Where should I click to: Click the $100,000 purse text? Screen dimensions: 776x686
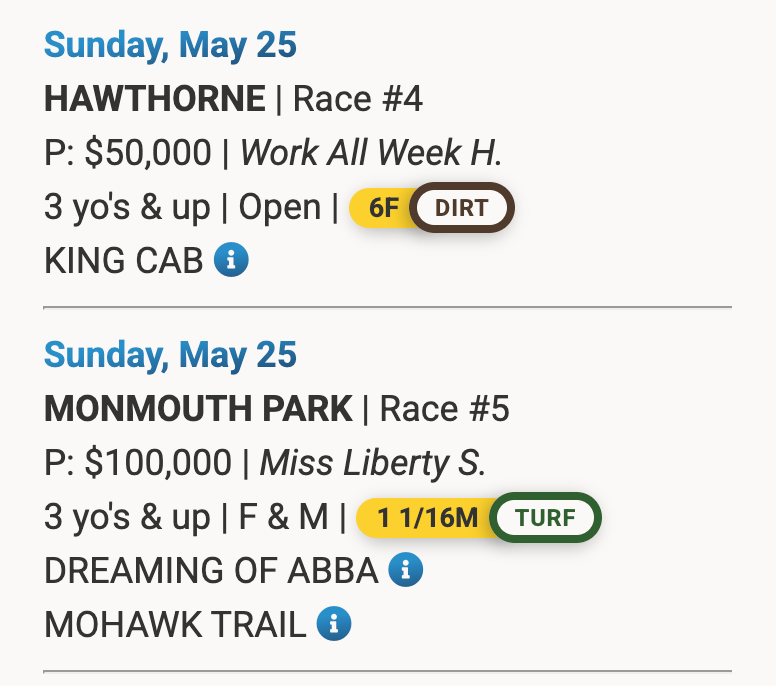158,463
